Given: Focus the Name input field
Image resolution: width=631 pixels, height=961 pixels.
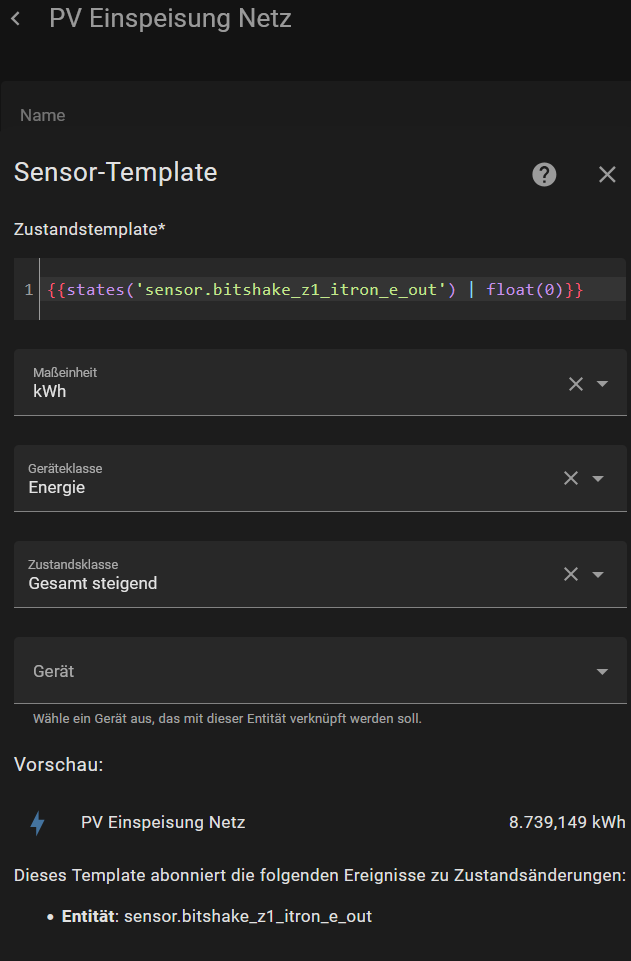Looking at the screenshot, I should pos(316,115).
